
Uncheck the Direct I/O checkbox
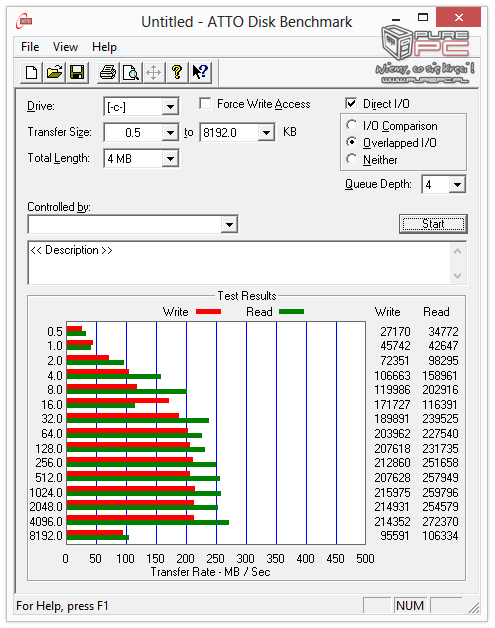pos(351,104)
